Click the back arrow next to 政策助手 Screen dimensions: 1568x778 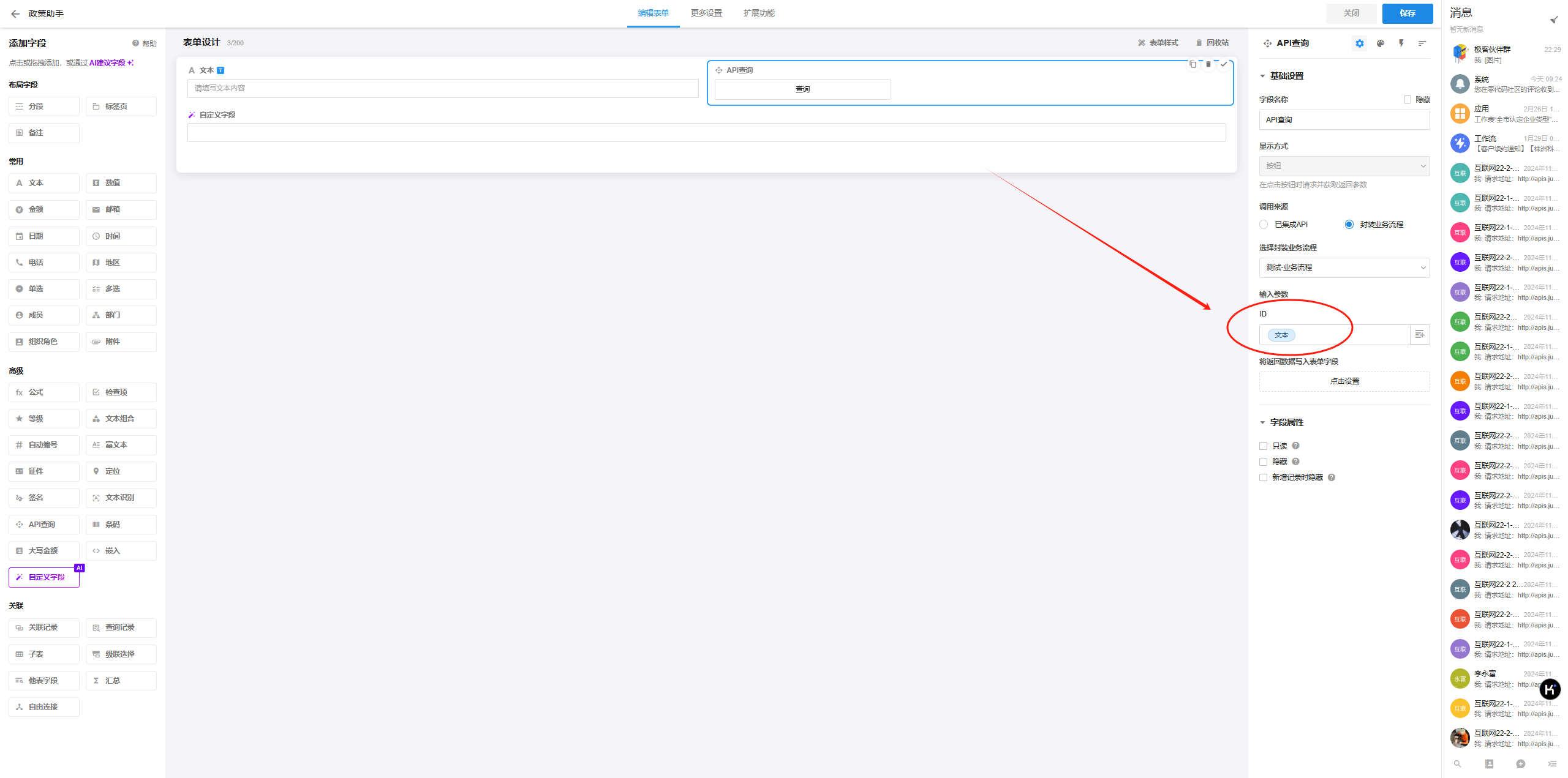coord(15,13)
